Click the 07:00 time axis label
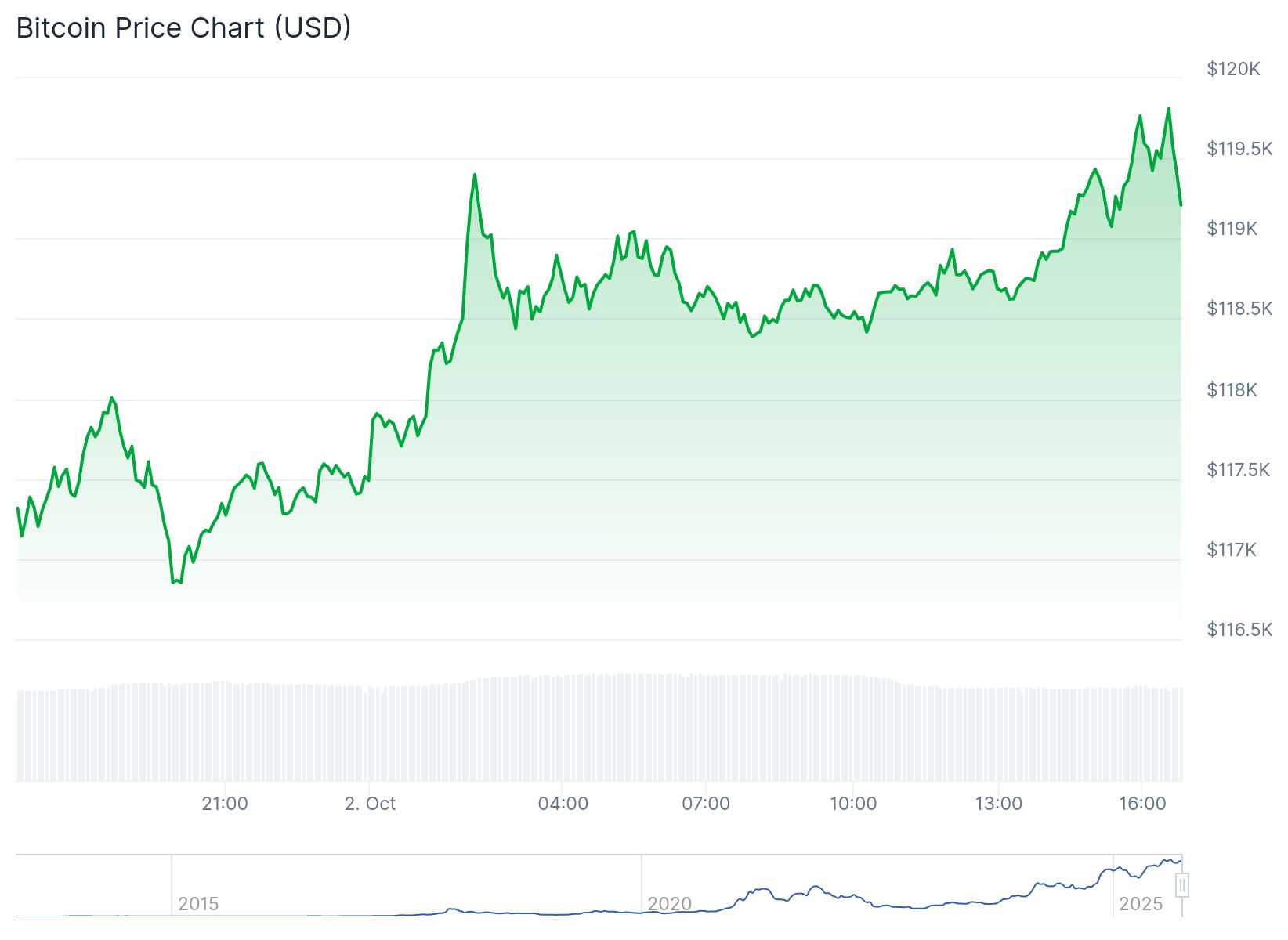This screenshot has width=1288, height=940. pyautogui.click(x=706, y=804)
